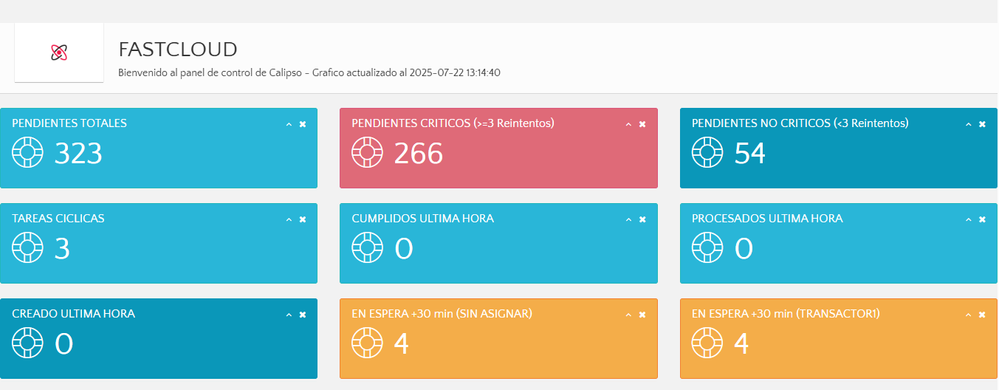Click the EN ESPERA +30 min (TRANSACTOR1) title
The width and height of the screenshot is (999, 390).
click(786, 314)
